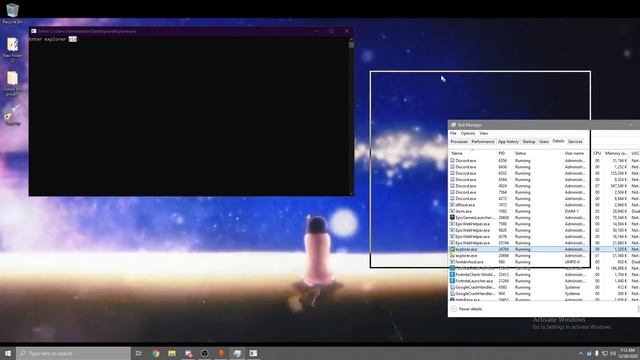This screenshot has width=640, height=360.
Task: Open the taskbar clock and date
Action: point(627,353)
